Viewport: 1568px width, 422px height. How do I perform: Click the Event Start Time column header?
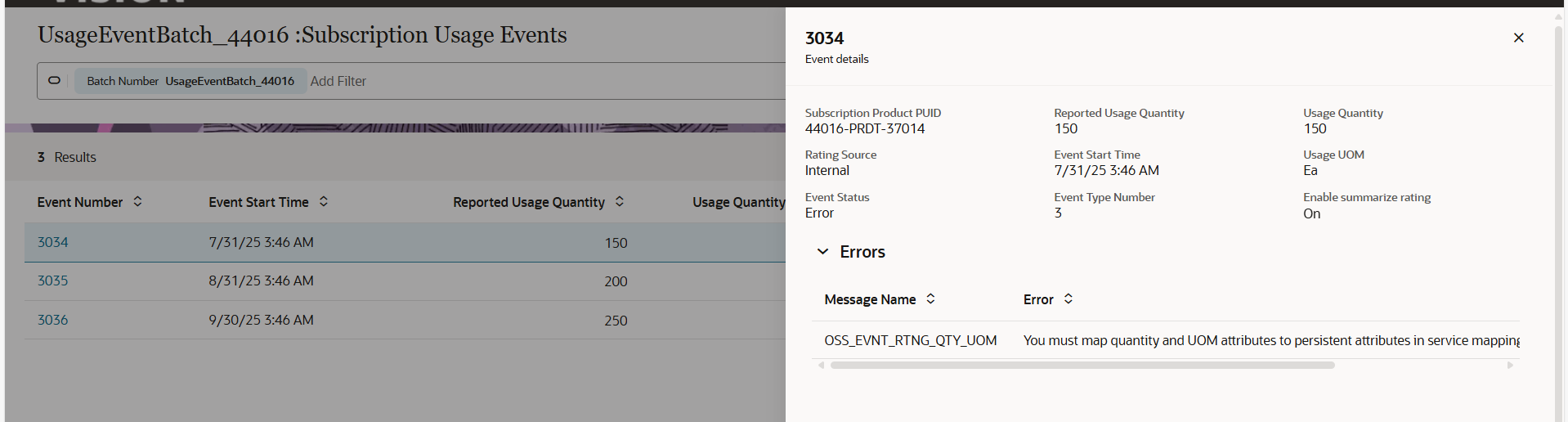[x=258, y=202]
